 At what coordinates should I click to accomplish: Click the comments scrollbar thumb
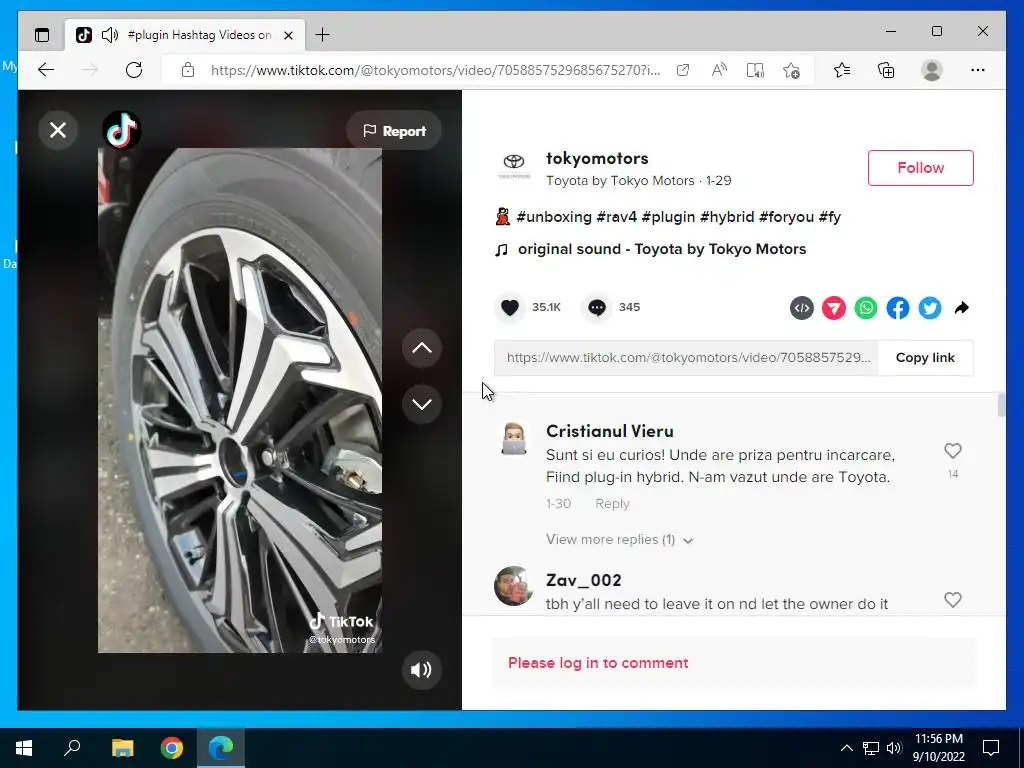pyautogui.click(x=1001, y=405)
